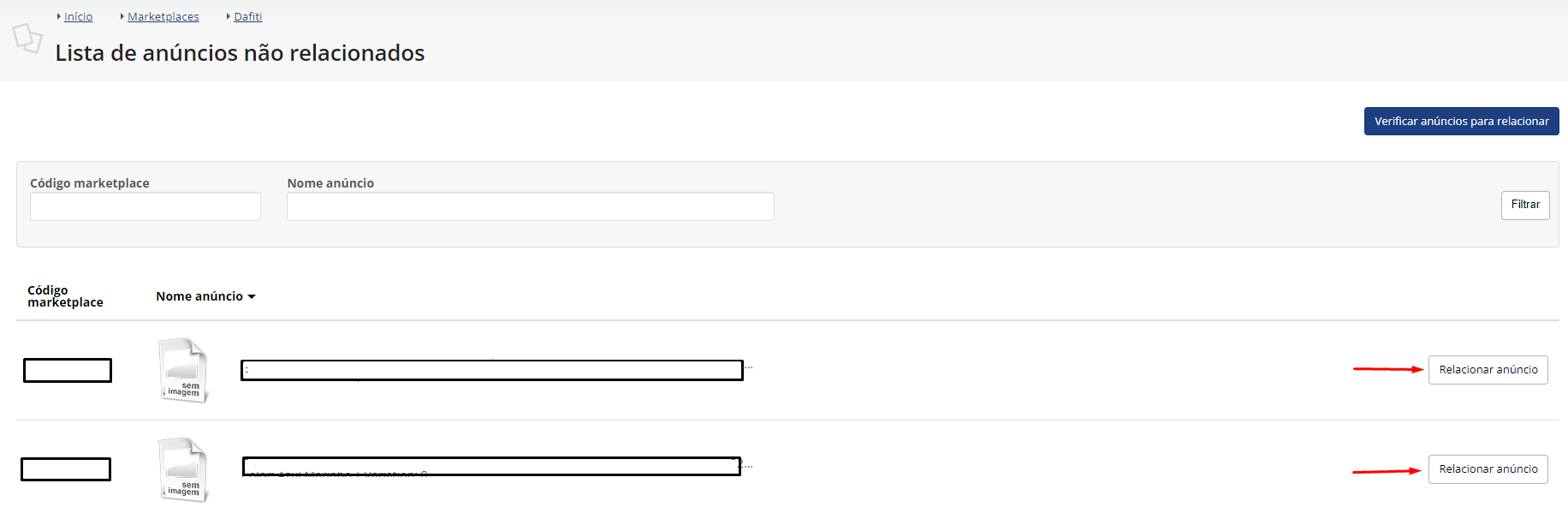Click the breadcrumb arrow before Marketplaces
1568x519 pixels.
click(122, 16)
